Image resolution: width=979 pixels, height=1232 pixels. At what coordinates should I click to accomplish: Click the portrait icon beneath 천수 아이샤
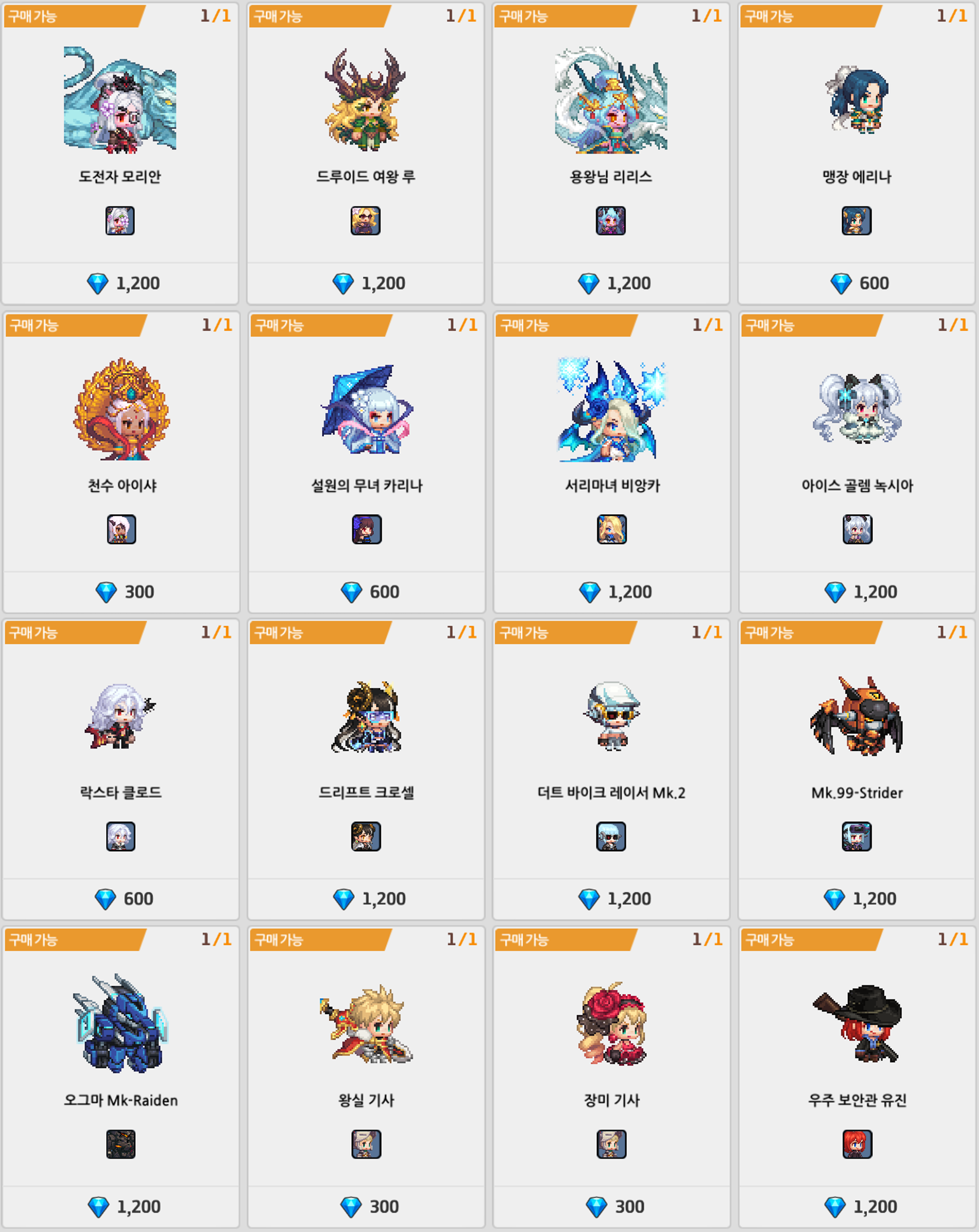click(x=121, y=529)
